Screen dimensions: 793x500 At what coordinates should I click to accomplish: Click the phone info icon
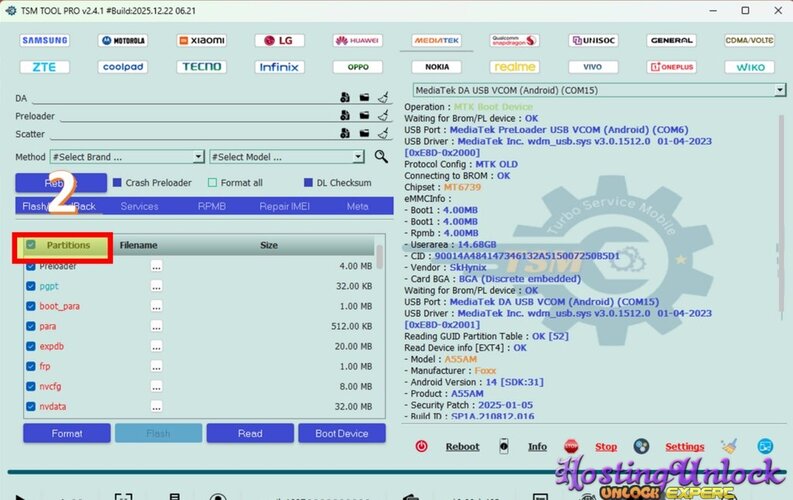click(504, 446)
